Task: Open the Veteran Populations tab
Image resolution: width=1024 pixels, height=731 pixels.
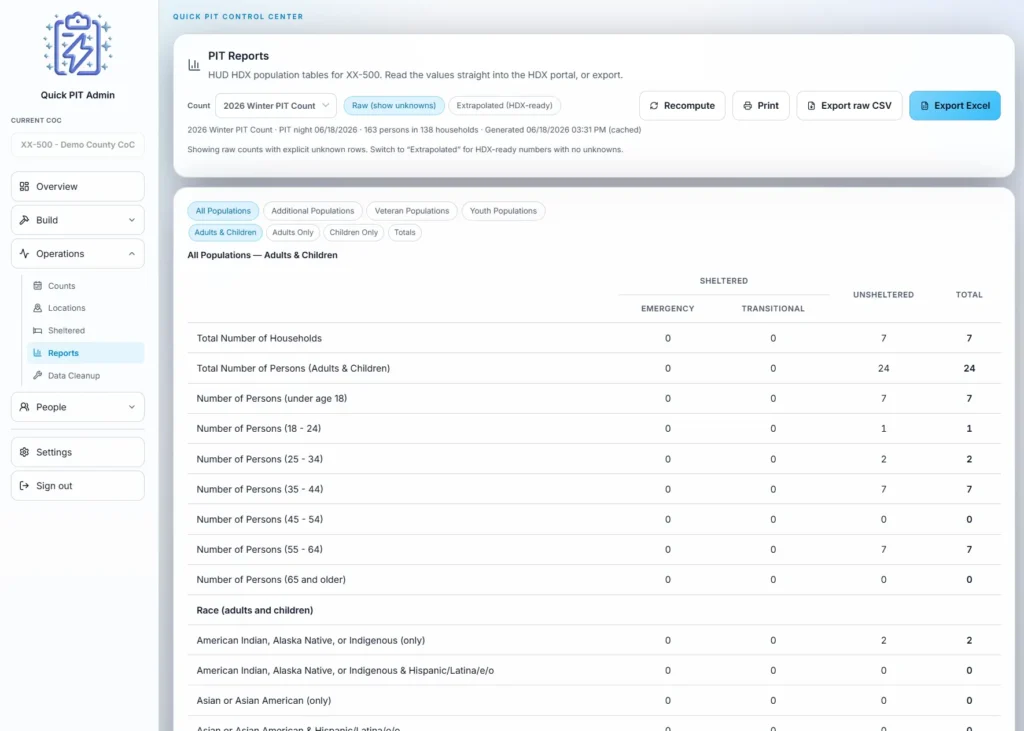Action: [x=412, y=211]
